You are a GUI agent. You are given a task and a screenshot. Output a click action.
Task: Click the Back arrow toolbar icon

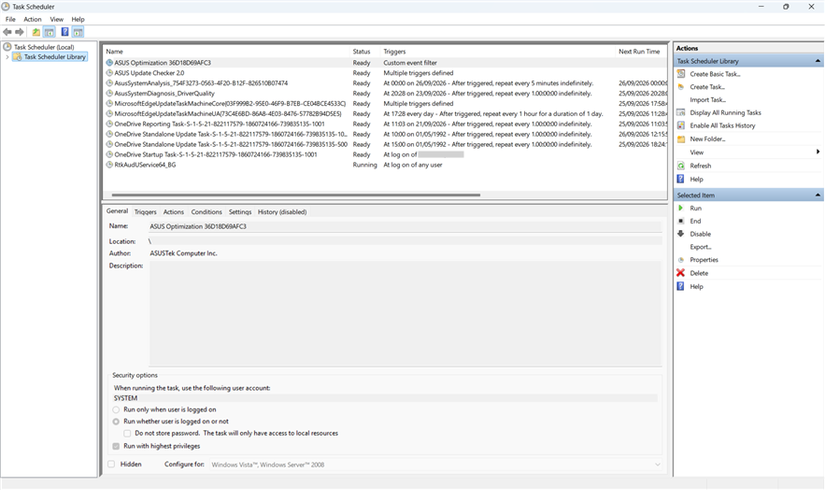tap(7, 32)
